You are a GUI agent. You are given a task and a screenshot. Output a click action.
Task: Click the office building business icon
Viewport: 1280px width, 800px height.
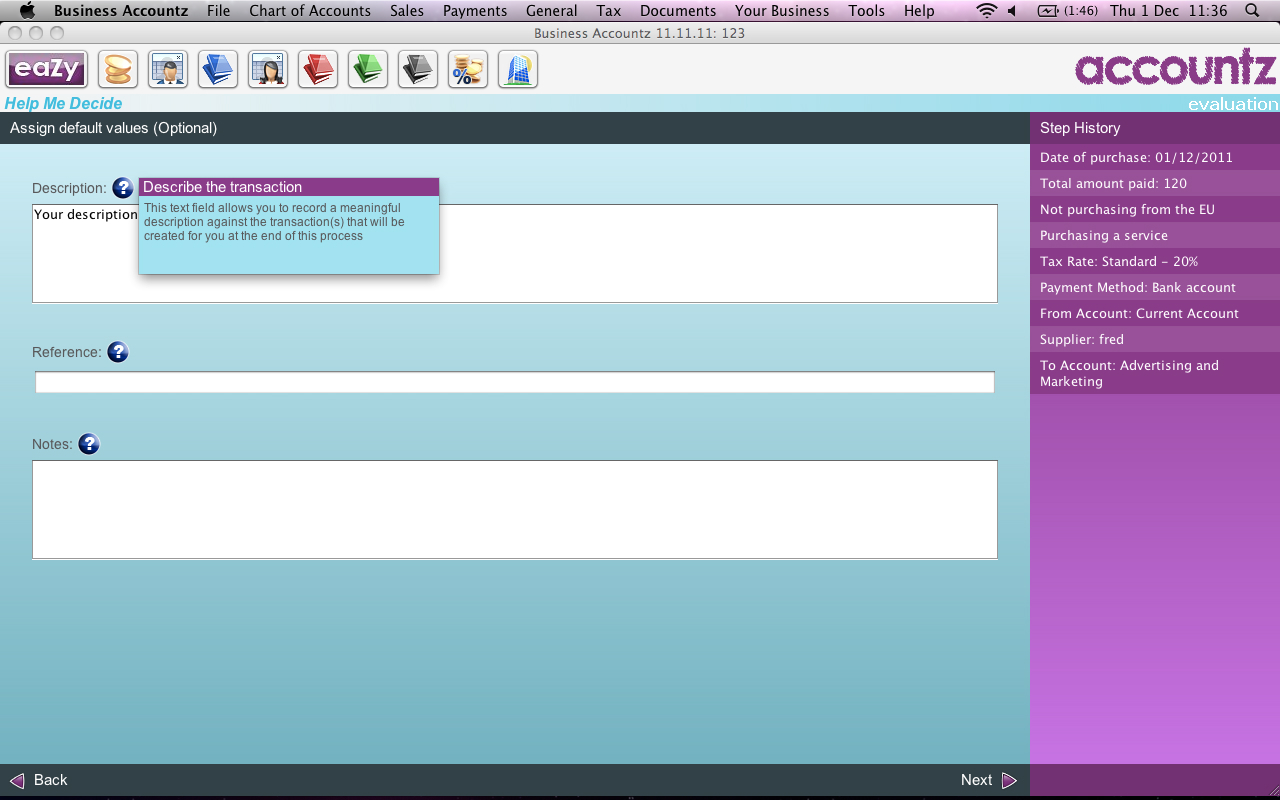pyautogui.click(x=518, y=70)
